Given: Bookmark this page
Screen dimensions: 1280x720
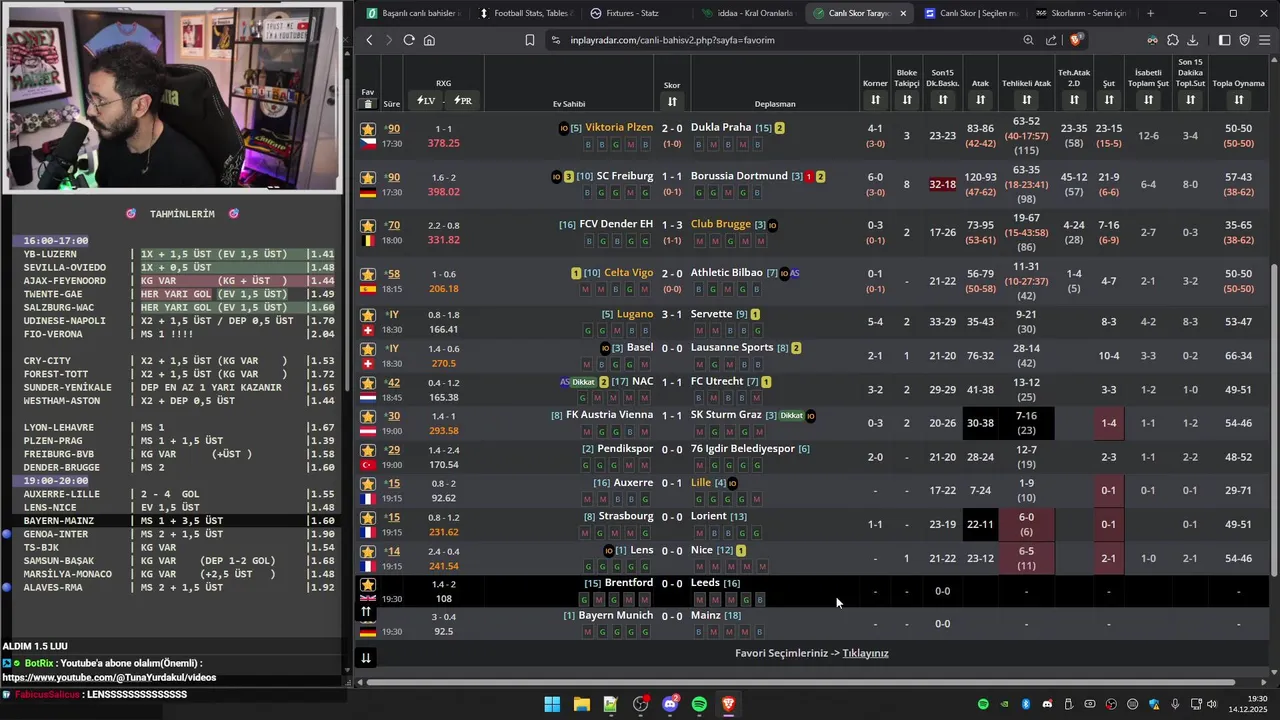Looking at the screenshot, I should coord(530,40).
